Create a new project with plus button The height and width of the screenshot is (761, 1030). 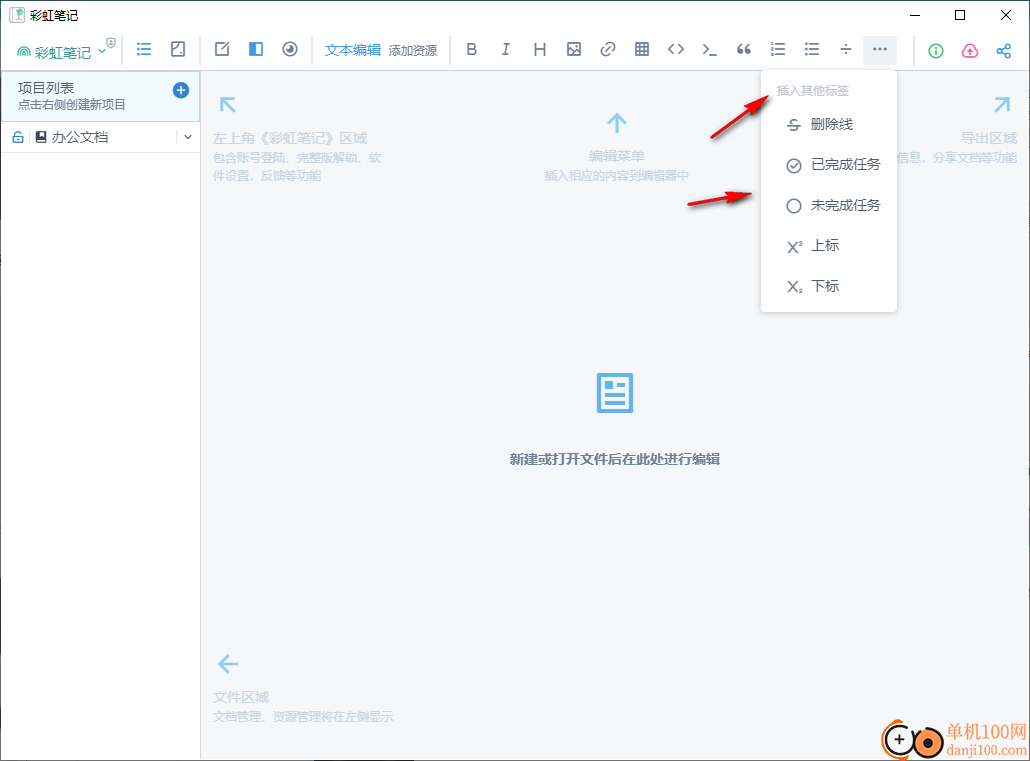[181, 91]
